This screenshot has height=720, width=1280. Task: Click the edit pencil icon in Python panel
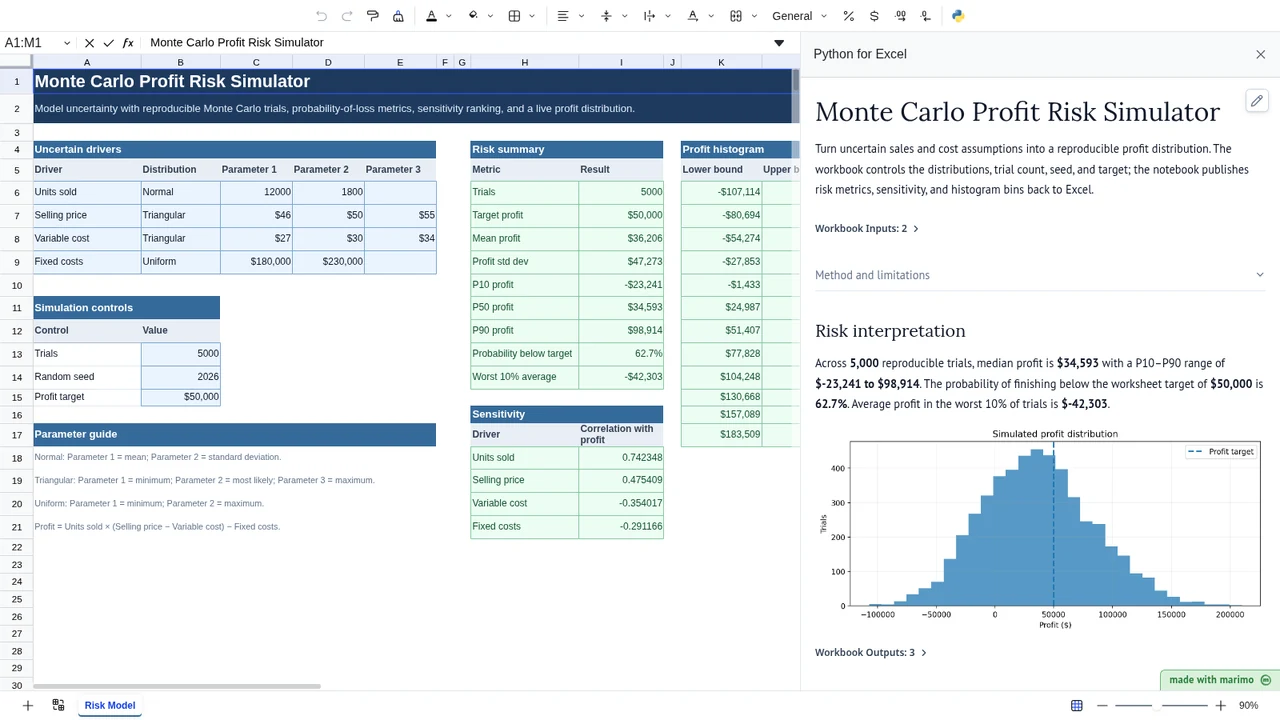1257,100
